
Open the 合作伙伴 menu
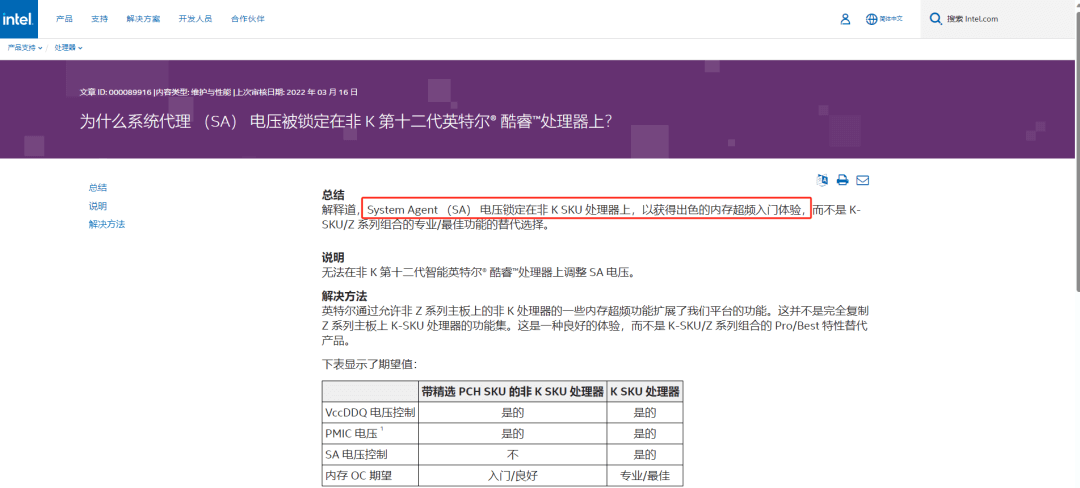coord(248,18)
